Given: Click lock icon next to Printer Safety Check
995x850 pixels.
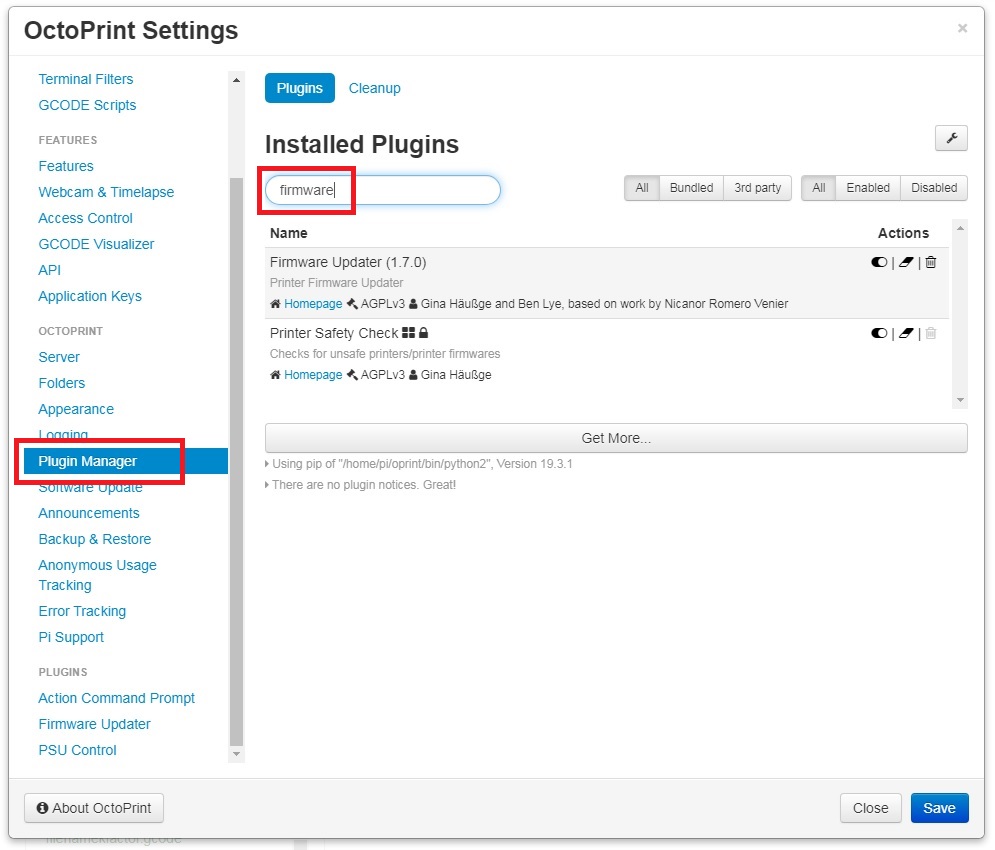Looking at the screenshot, I should [423, 333].
